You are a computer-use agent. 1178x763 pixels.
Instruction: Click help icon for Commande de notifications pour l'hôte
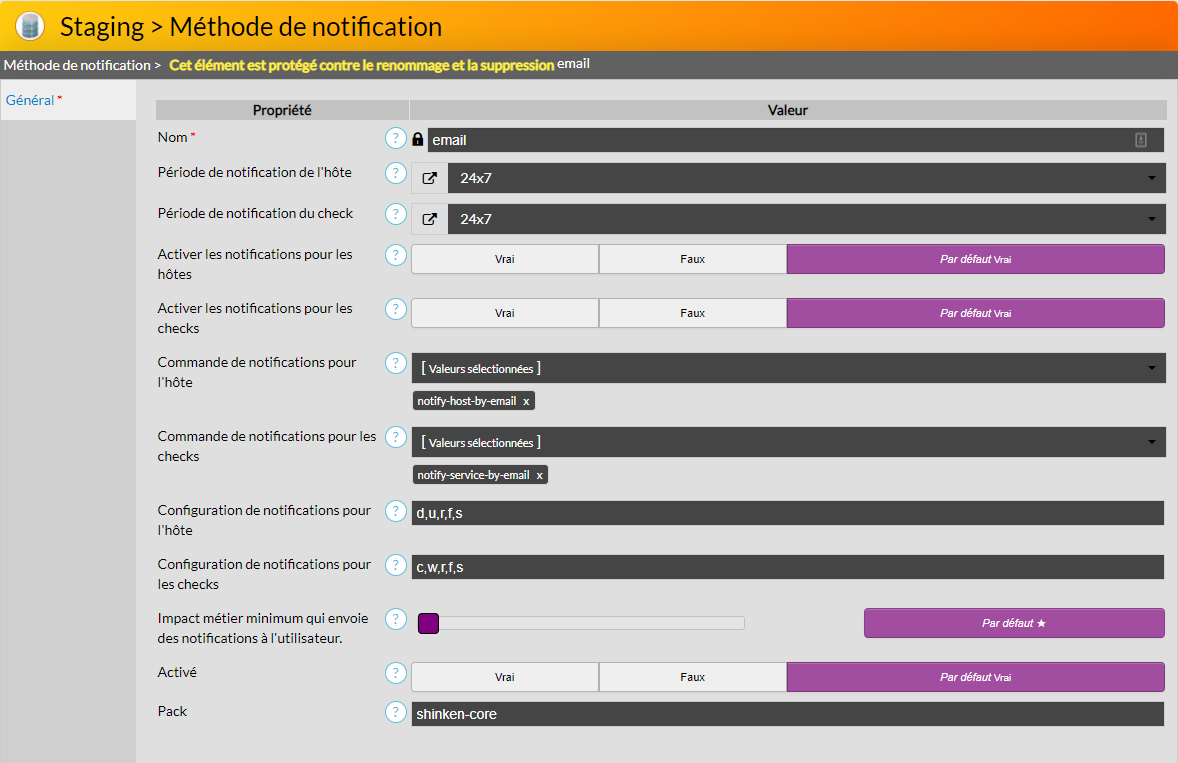point(396,363)
